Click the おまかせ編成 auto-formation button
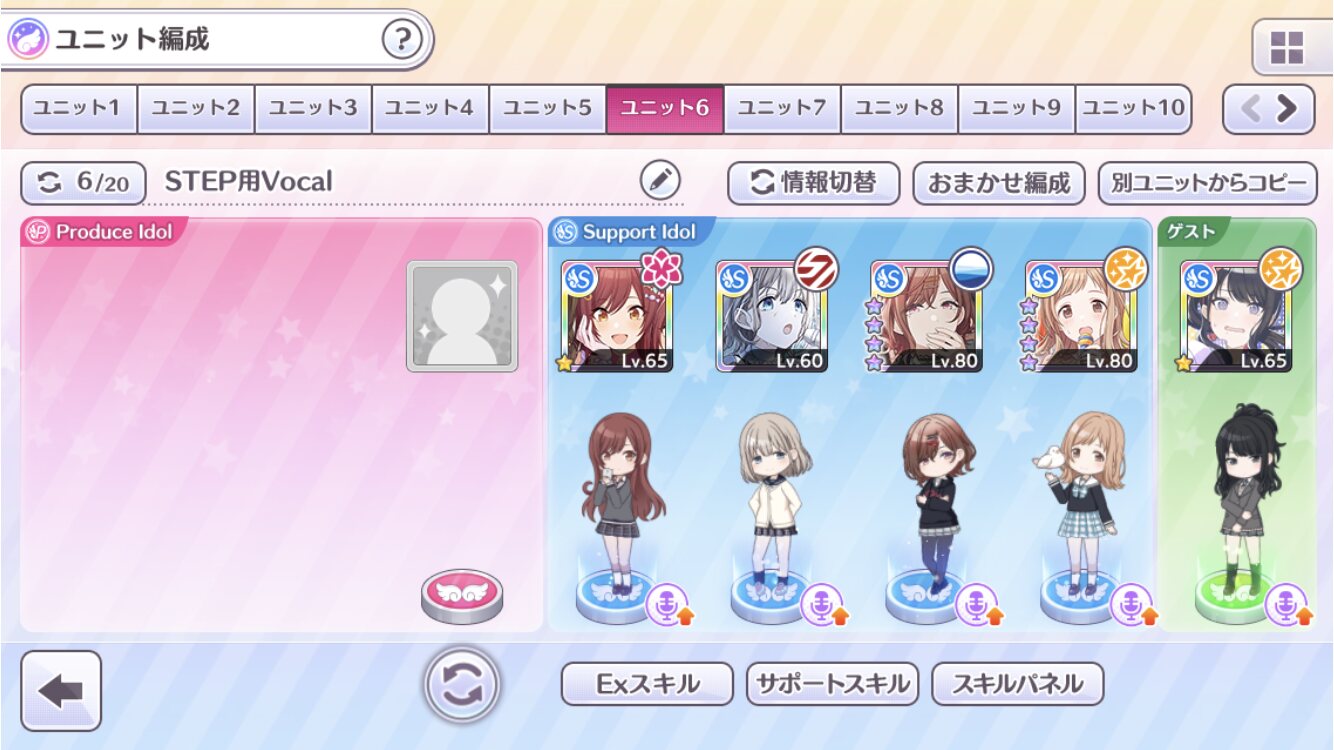Viewport: 1334px width, 750px height. click(x=999, y=182)
